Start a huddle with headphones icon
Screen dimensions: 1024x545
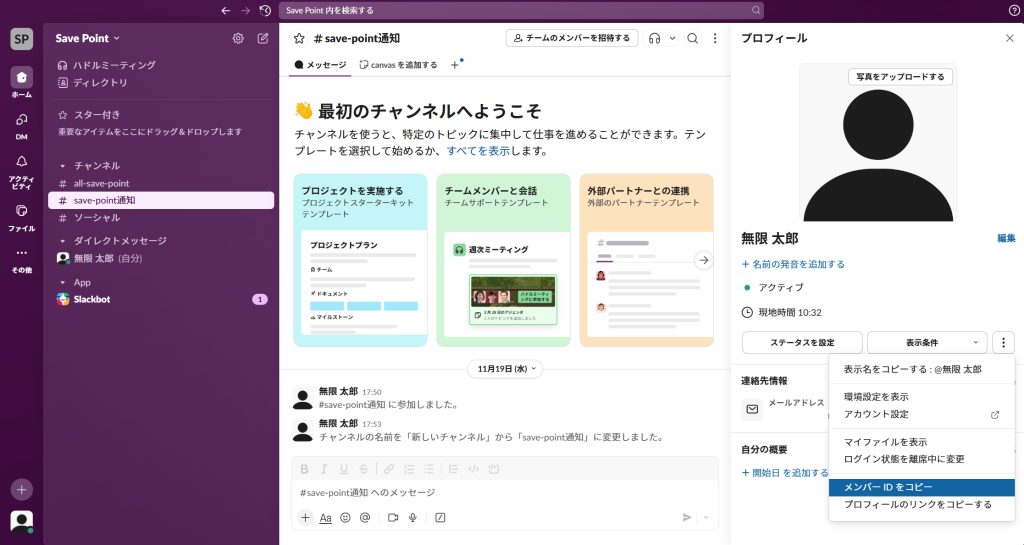(x=655, y=39)
